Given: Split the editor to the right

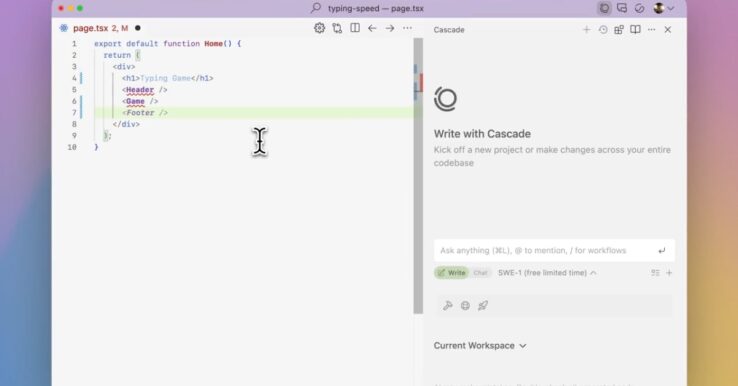Looking at the screenshot, I should [355, 28].
